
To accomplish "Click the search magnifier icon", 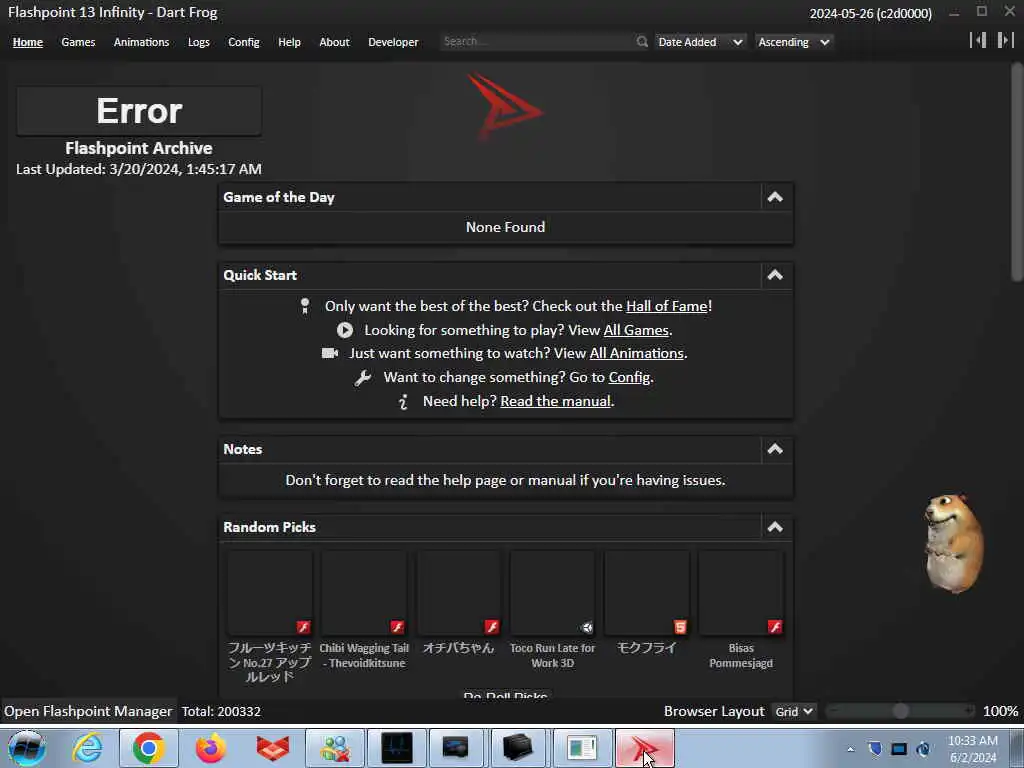I will click(x=642, y=42).
